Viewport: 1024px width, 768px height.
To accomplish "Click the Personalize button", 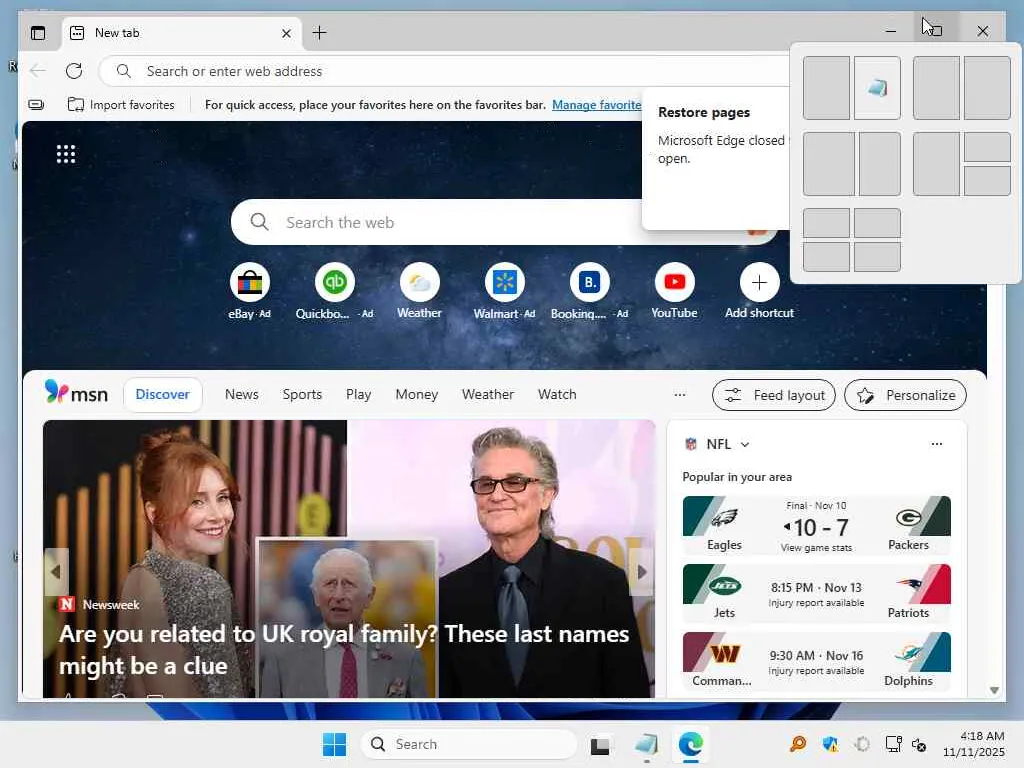I will [x=905, y=395].
